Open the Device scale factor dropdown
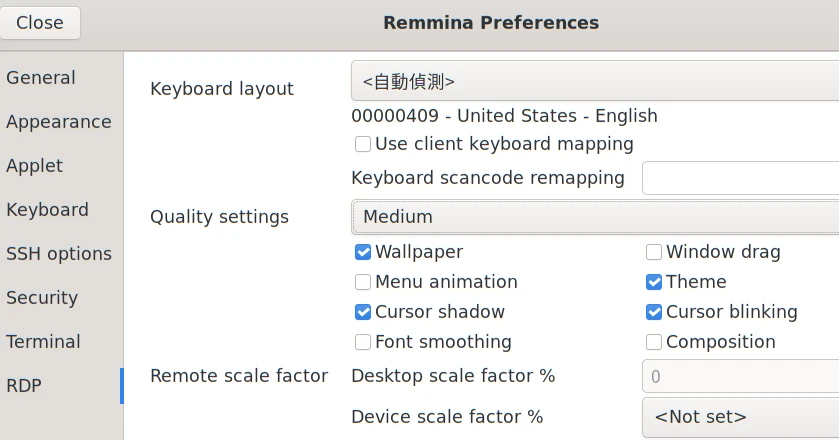 pyautogui.click(x=740, y=417)
